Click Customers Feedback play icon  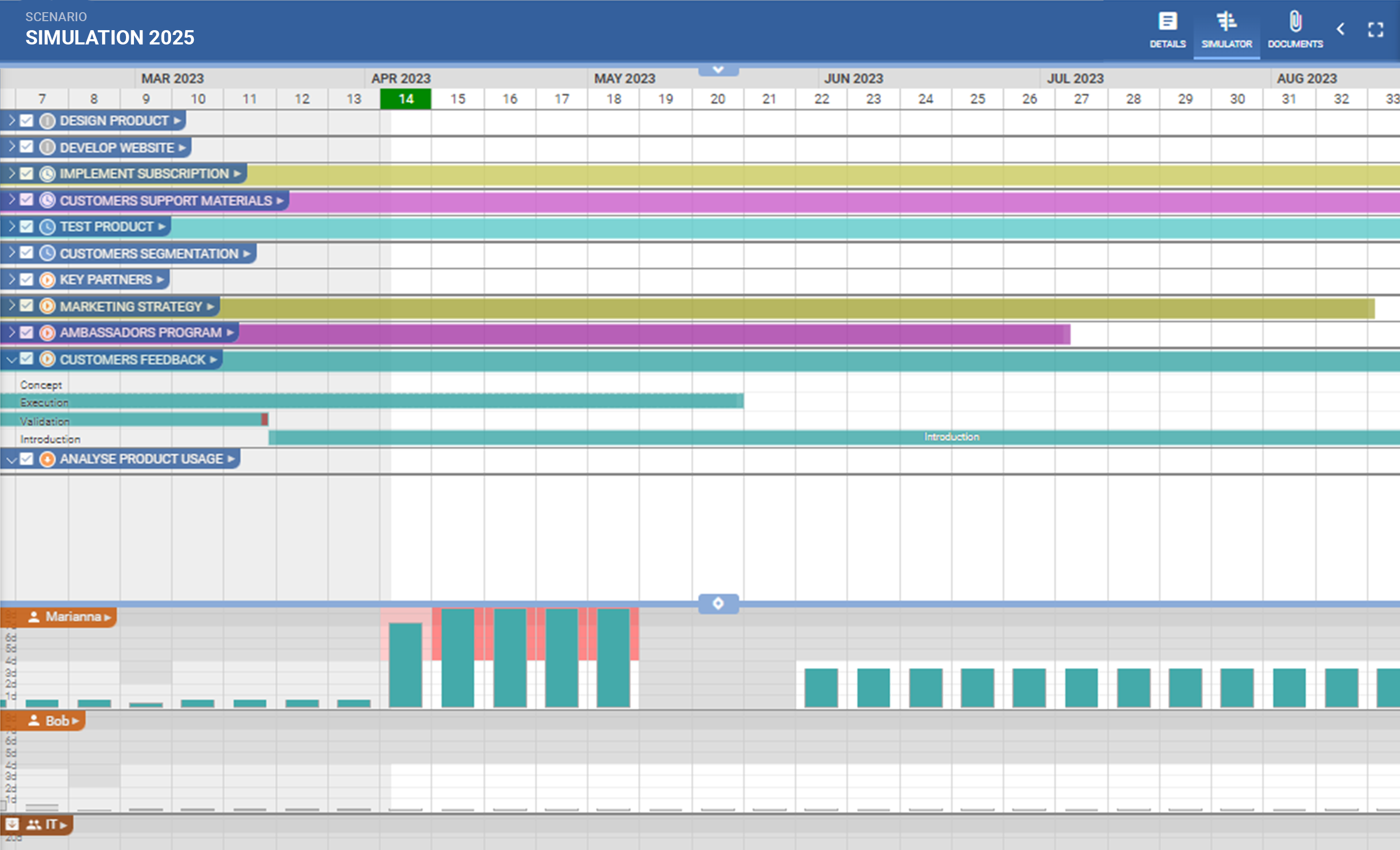(x=48, y=359)
